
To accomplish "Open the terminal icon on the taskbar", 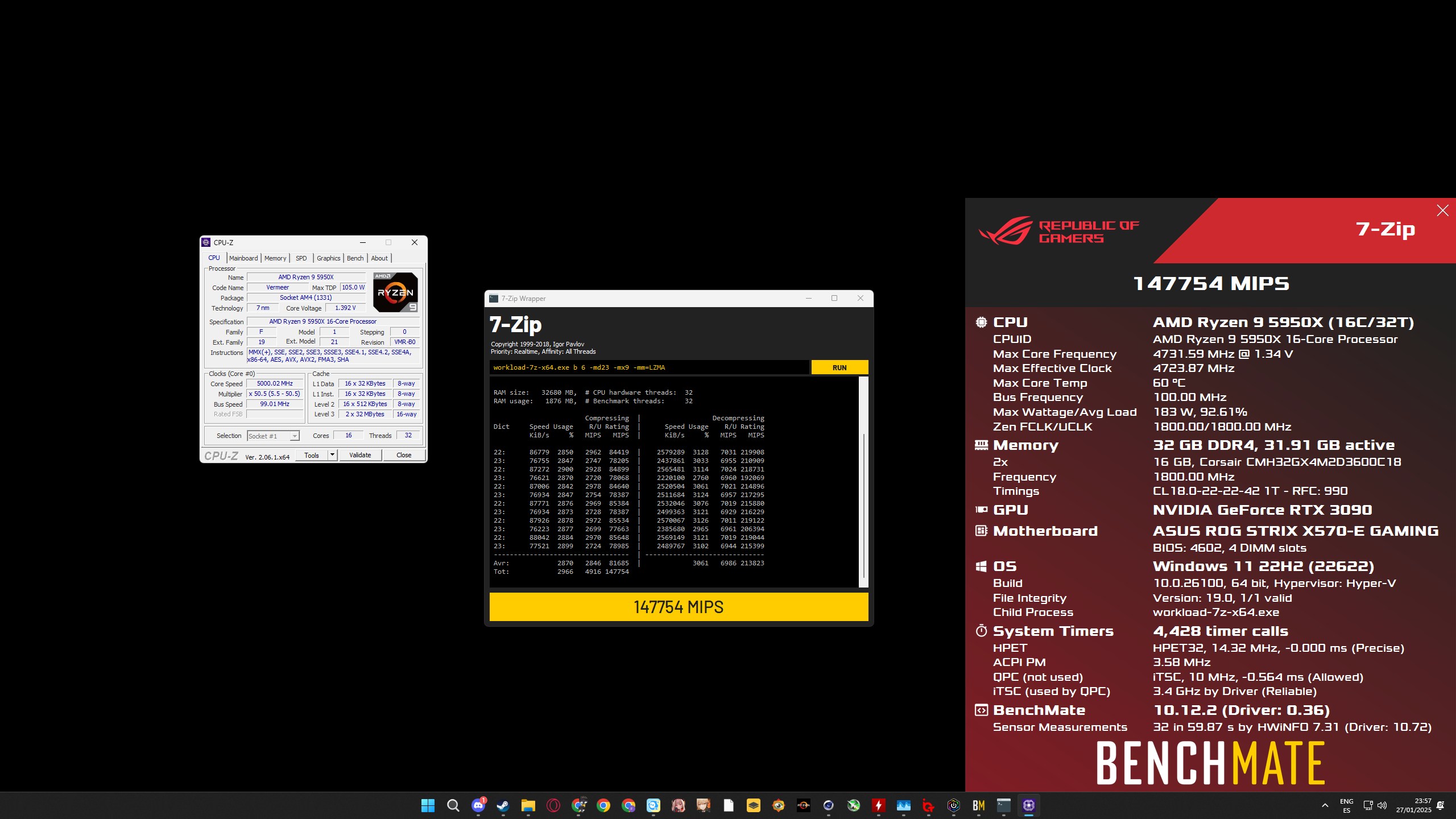I will coord(1003,805).
